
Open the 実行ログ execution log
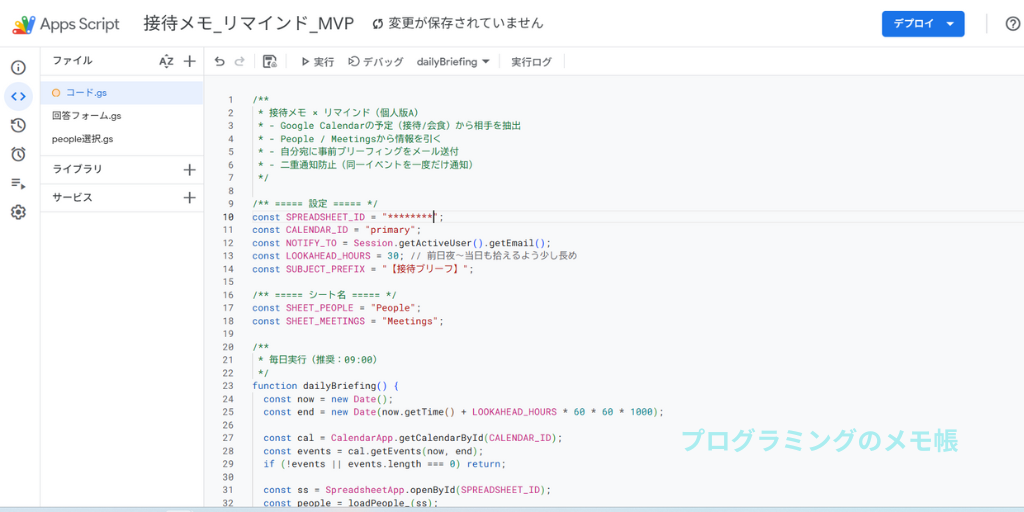point(531,62)
